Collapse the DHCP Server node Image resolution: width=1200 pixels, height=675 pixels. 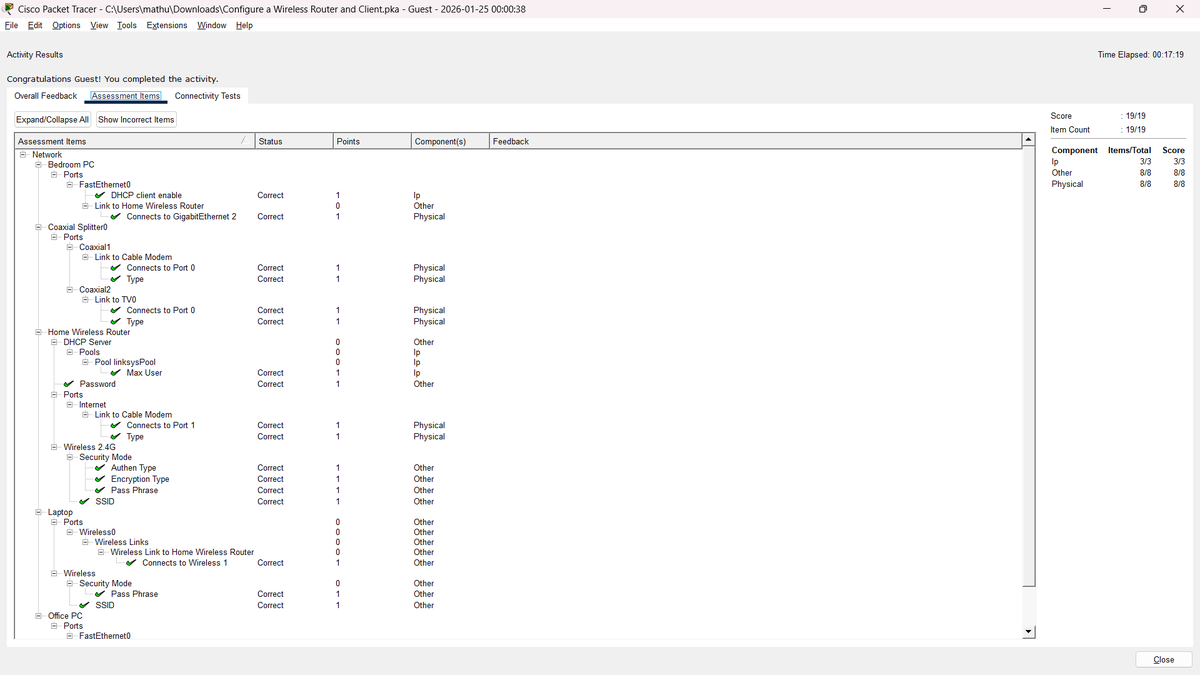click(54, 342)
